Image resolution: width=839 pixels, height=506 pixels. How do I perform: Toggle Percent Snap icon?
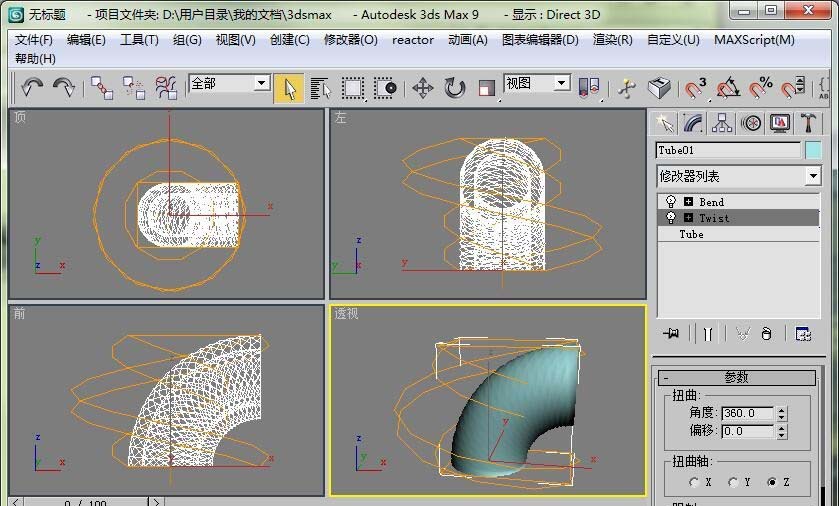pyautogui.click(x=760, y=88)
